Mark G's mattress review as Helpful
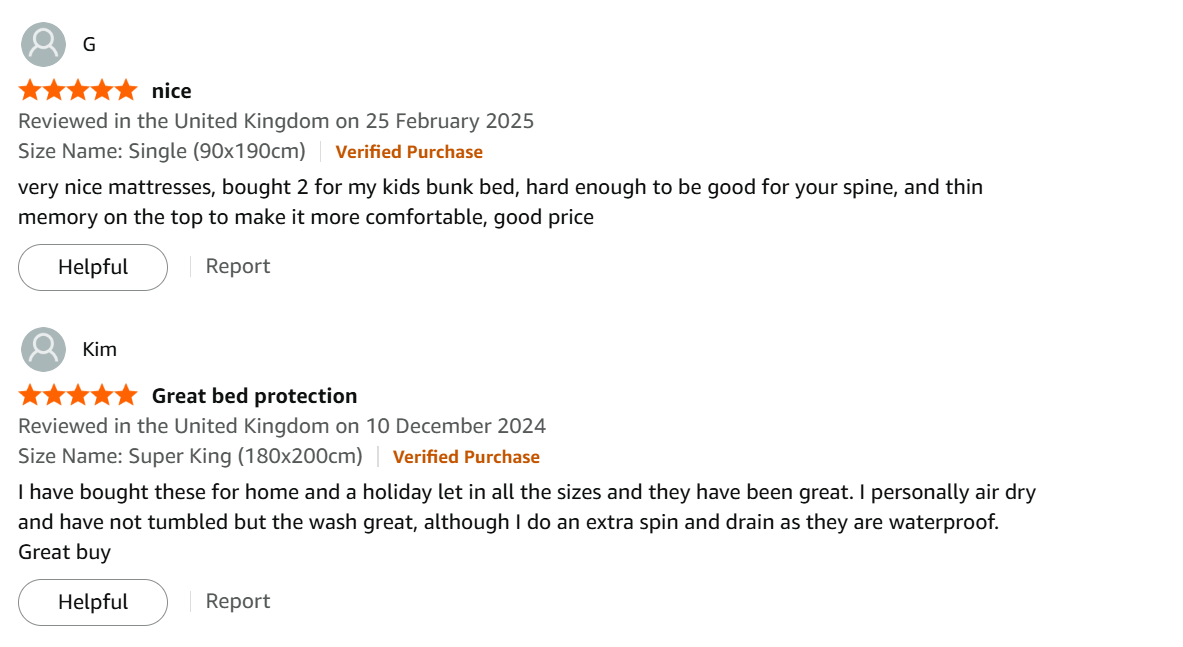This screenshot has height=647, width=1183. tap(93, 267)
